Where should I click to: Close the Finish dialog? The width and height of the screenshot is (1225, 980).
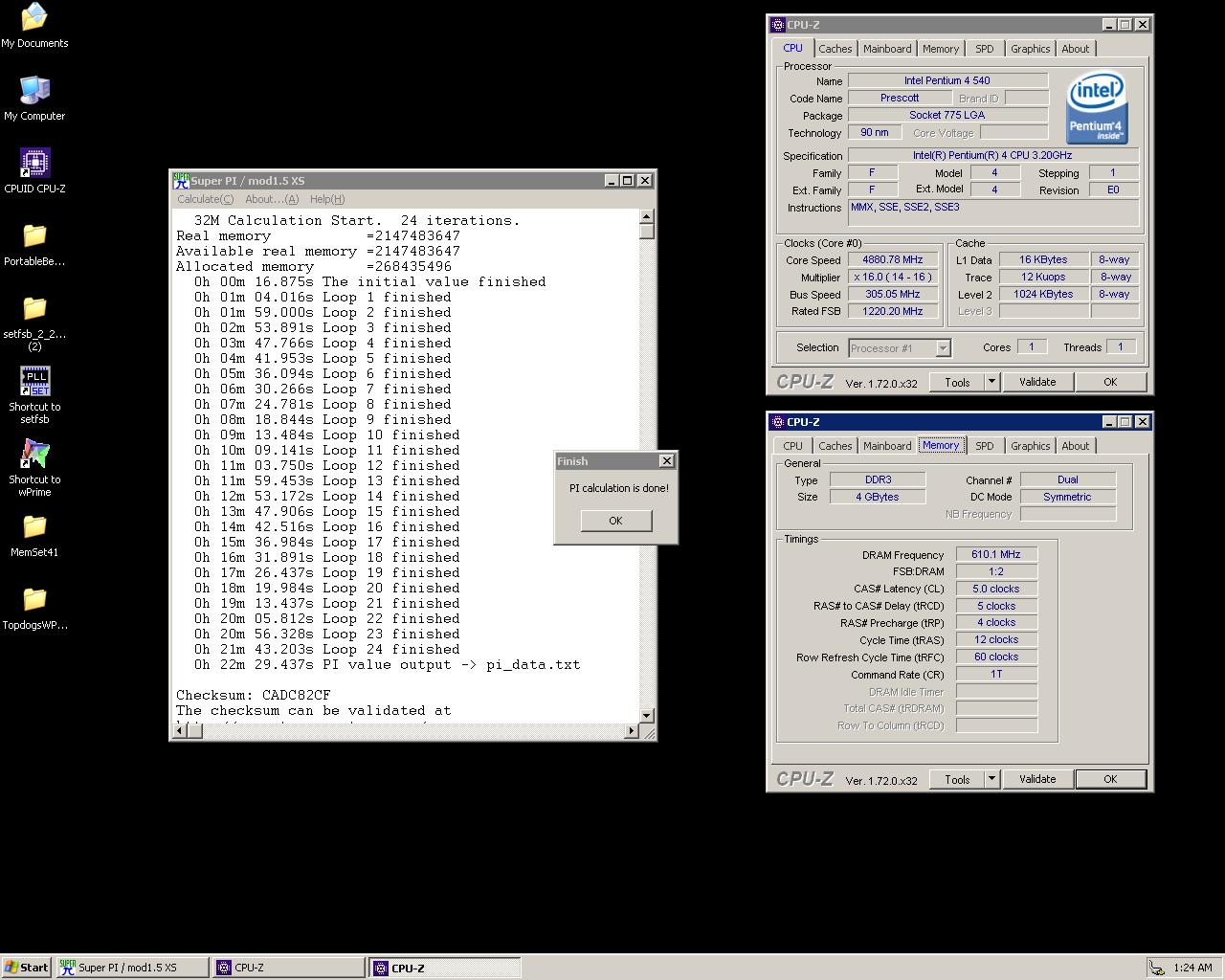pyautogui.click(x=667, y=461)
